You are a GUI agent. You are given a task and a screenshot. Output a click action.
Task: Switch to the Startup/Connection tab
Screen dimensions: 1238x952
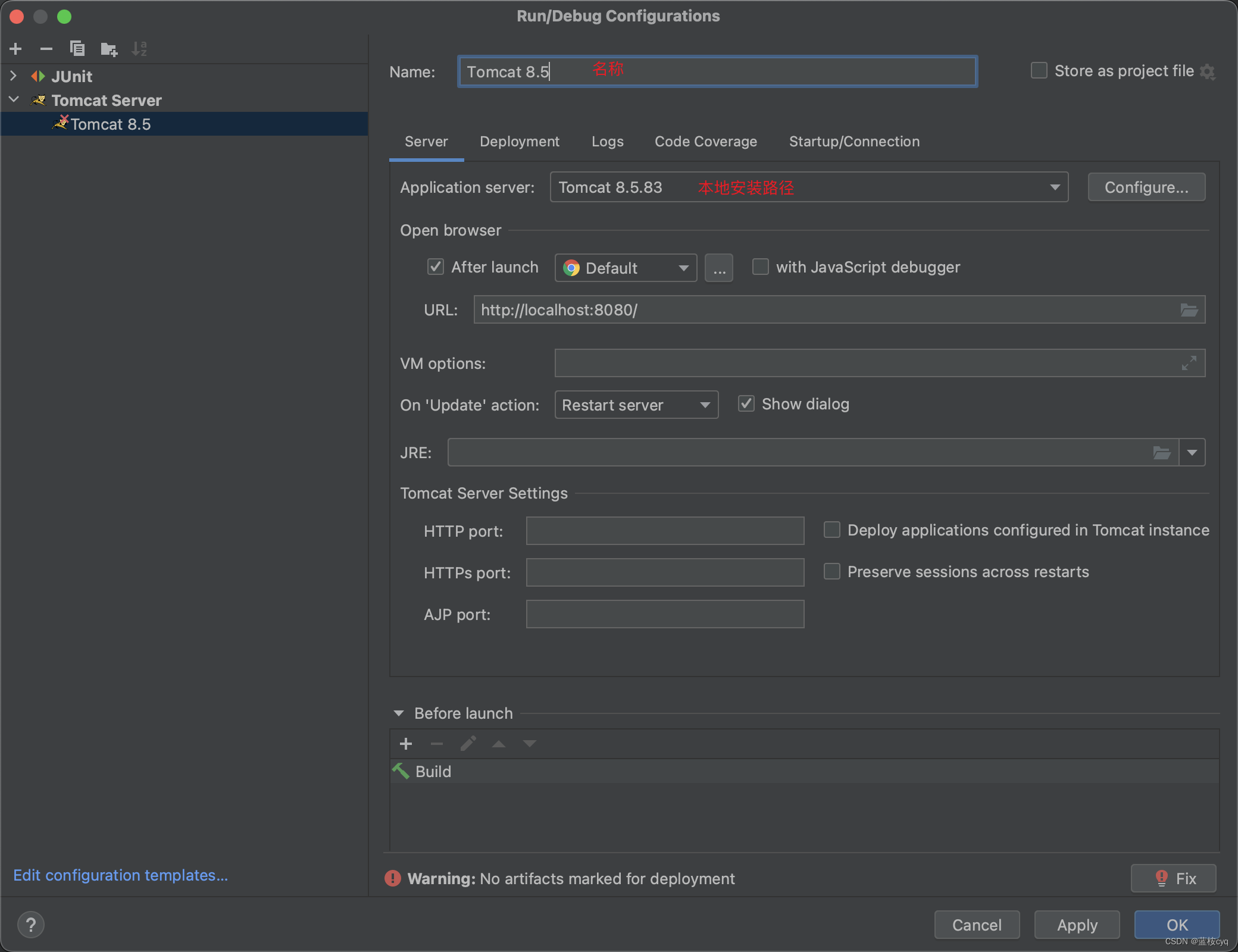click(854, 142)
